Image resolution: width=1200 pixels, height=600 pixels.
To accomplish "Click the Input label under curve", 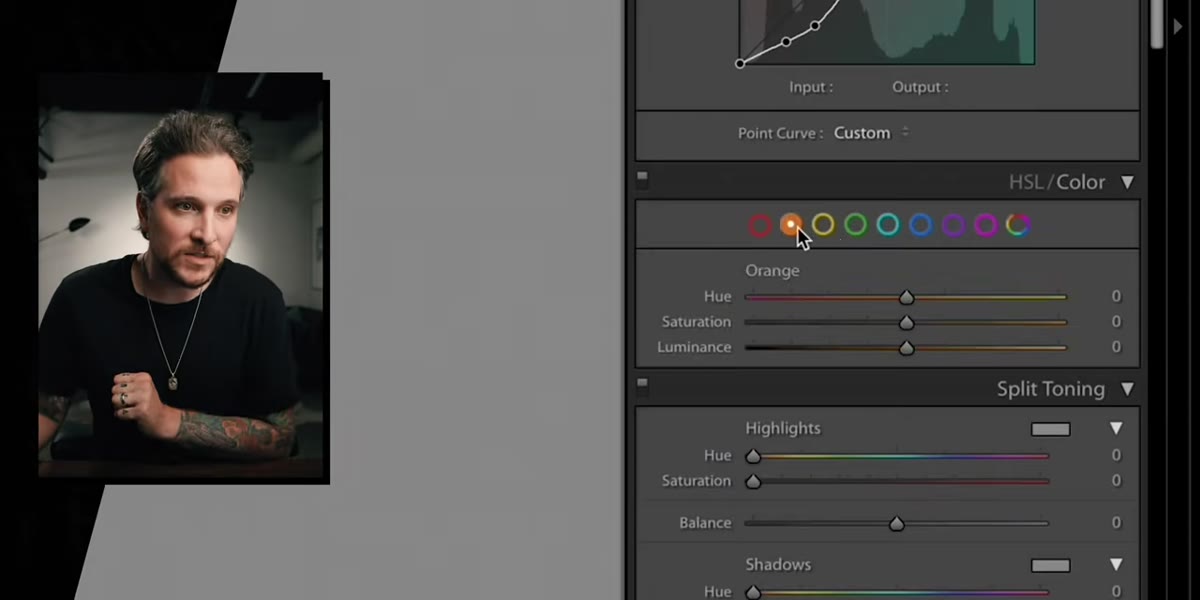I will 811,87.
